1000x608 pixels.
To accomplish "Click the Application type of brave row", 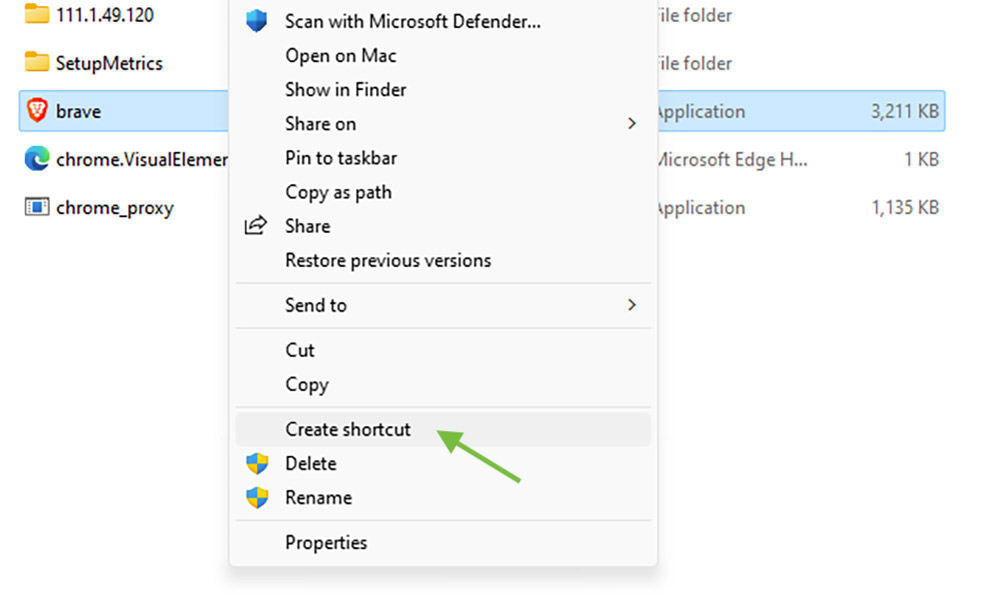I will [701, 112].
